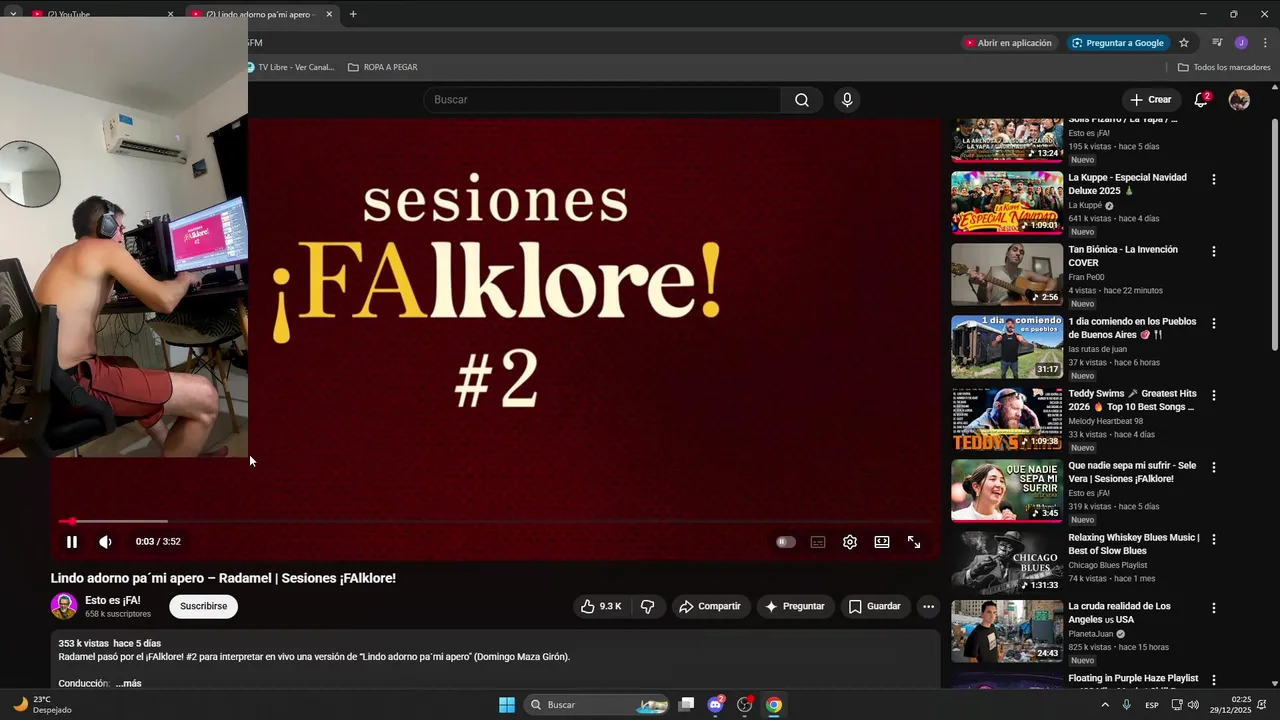The height and width of the screenshot is (720, 1280).
Task: Dislike the video with thumbs down
Action: coord(648,606)
